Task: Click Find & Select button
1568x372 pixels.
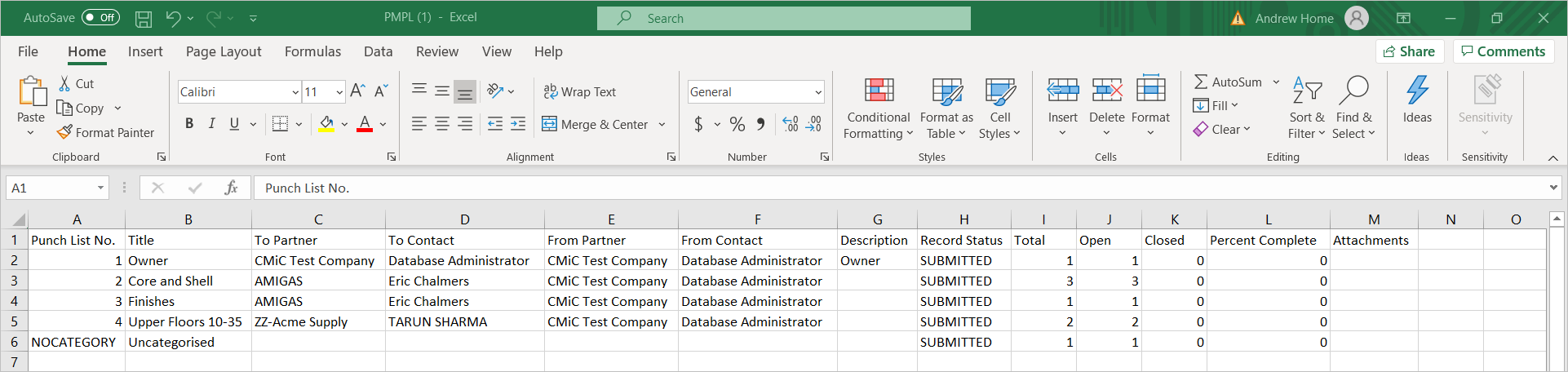Action: coord(1354,108)
